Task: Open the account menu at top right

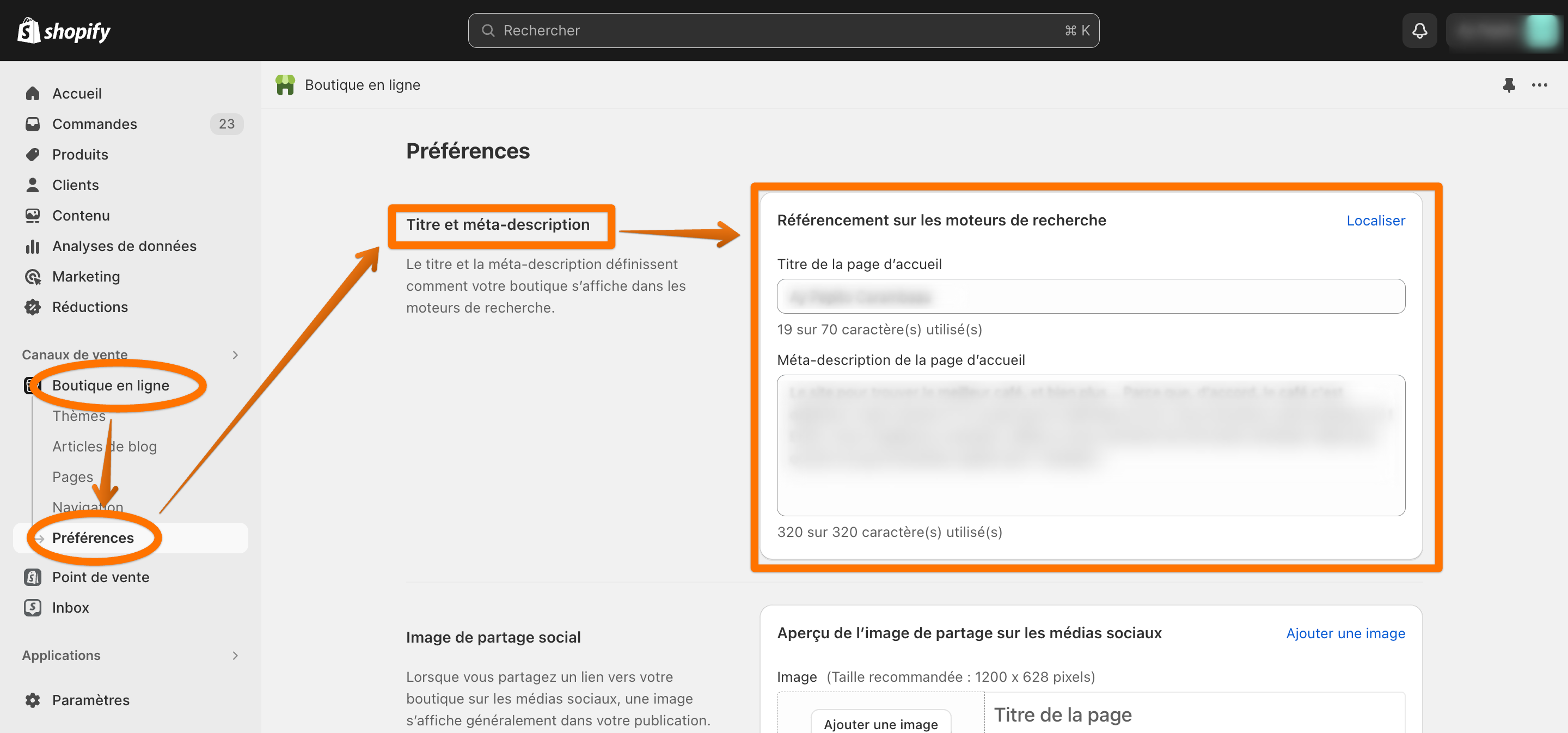Action: tap(1506, 30)
